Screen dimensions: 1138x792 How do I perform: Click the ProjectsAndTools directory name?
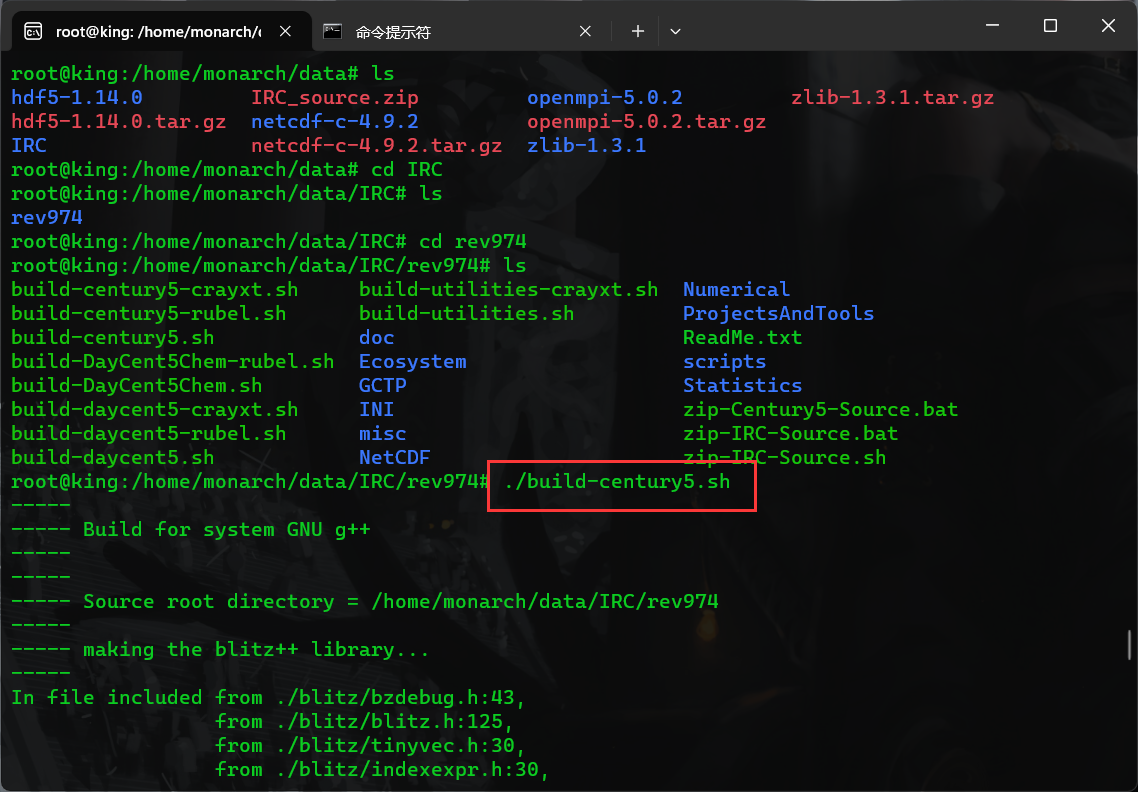tap(778, 313)
